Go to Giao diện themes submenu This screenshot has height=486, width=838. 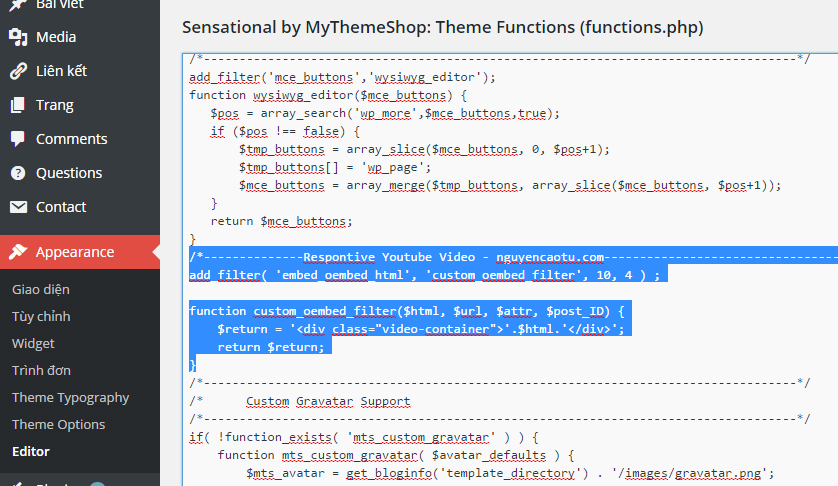coord(41,290)
